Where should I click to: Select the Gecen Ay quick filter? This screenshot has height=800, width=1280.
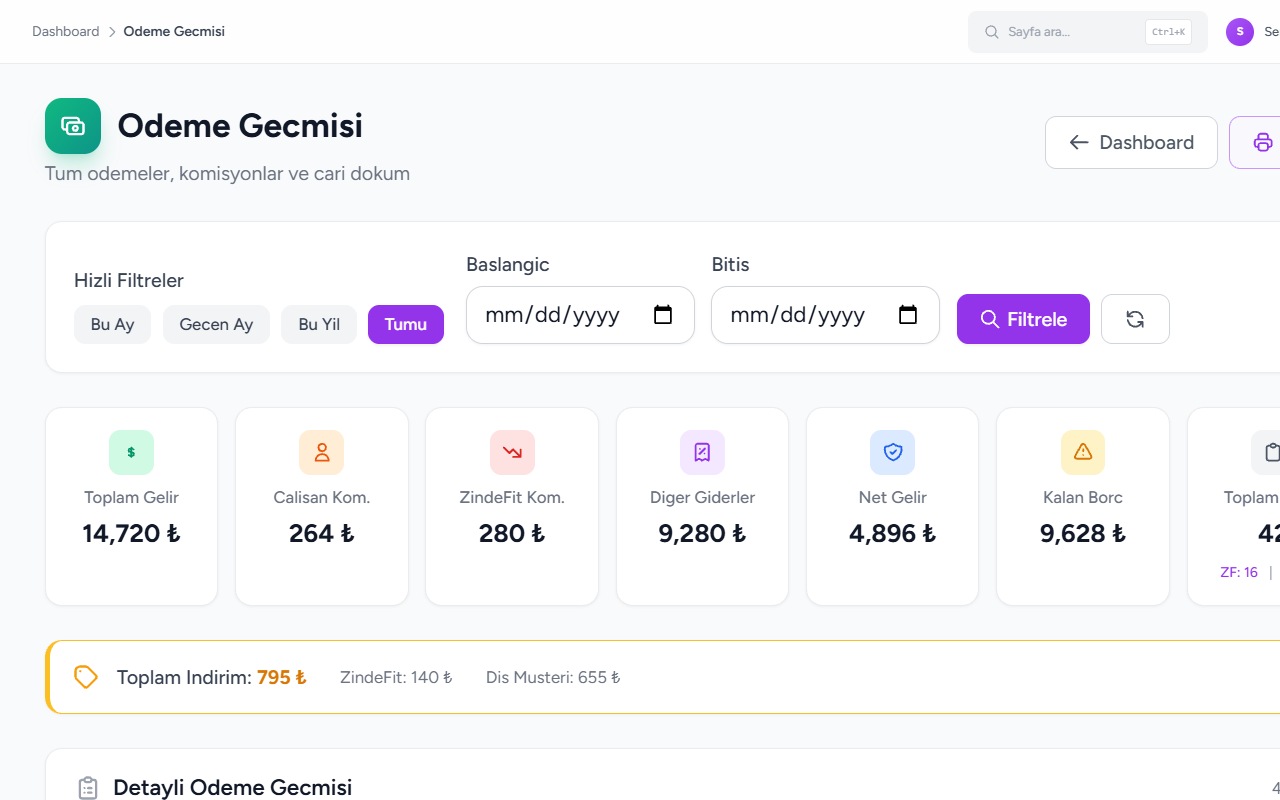tap(216, 324)
